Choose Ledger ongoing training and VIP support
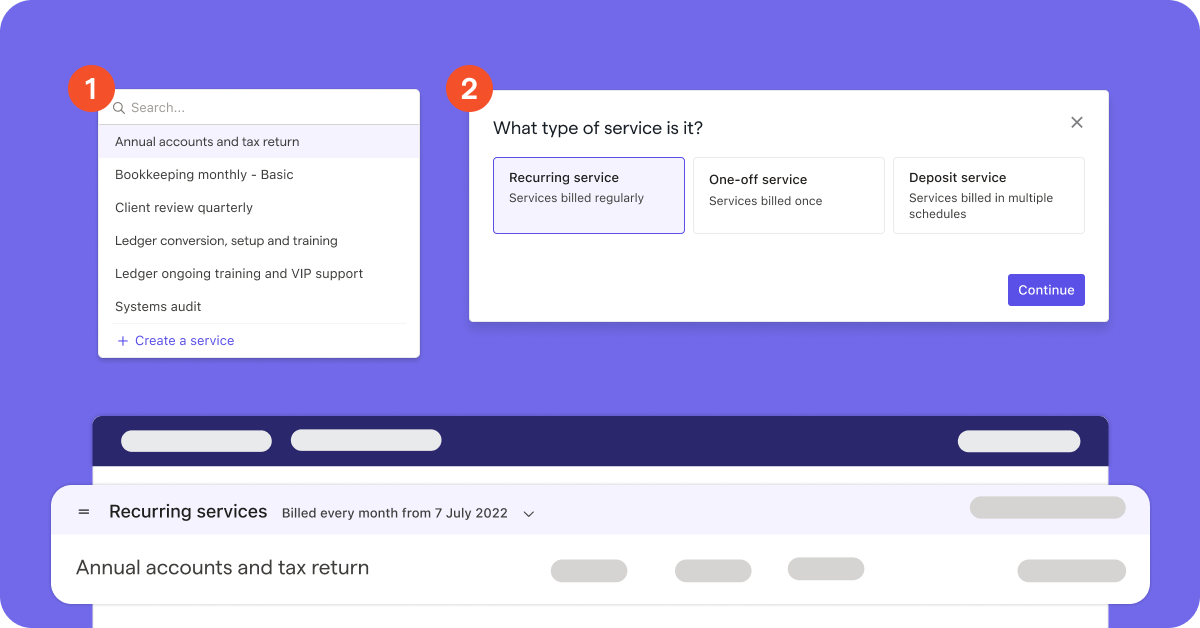The width and height of the screenshot is (1200, 628). point(239,274)
